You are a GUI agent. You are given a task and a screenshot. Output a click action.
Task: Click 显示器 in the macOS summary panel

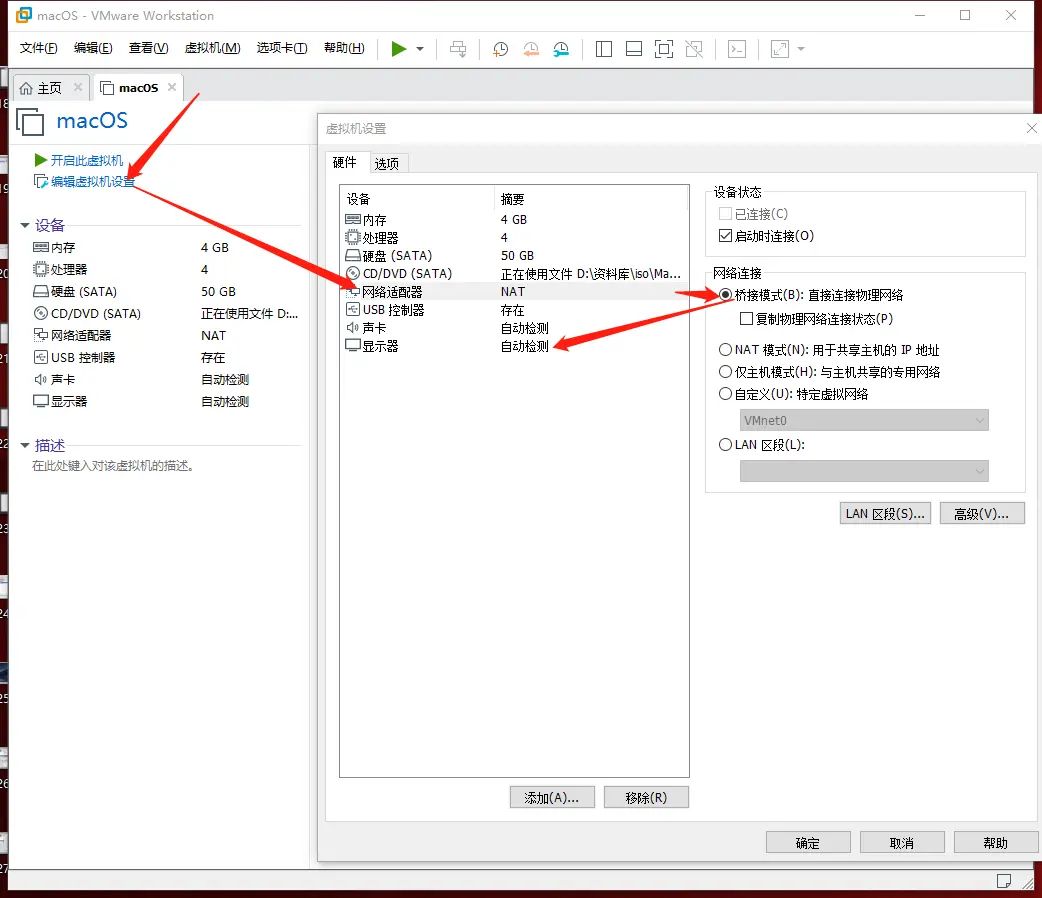(60, 401)
